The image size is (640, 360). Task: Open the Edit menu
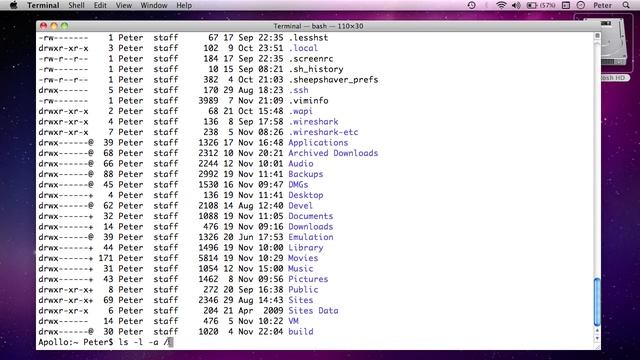click(100, 5)
